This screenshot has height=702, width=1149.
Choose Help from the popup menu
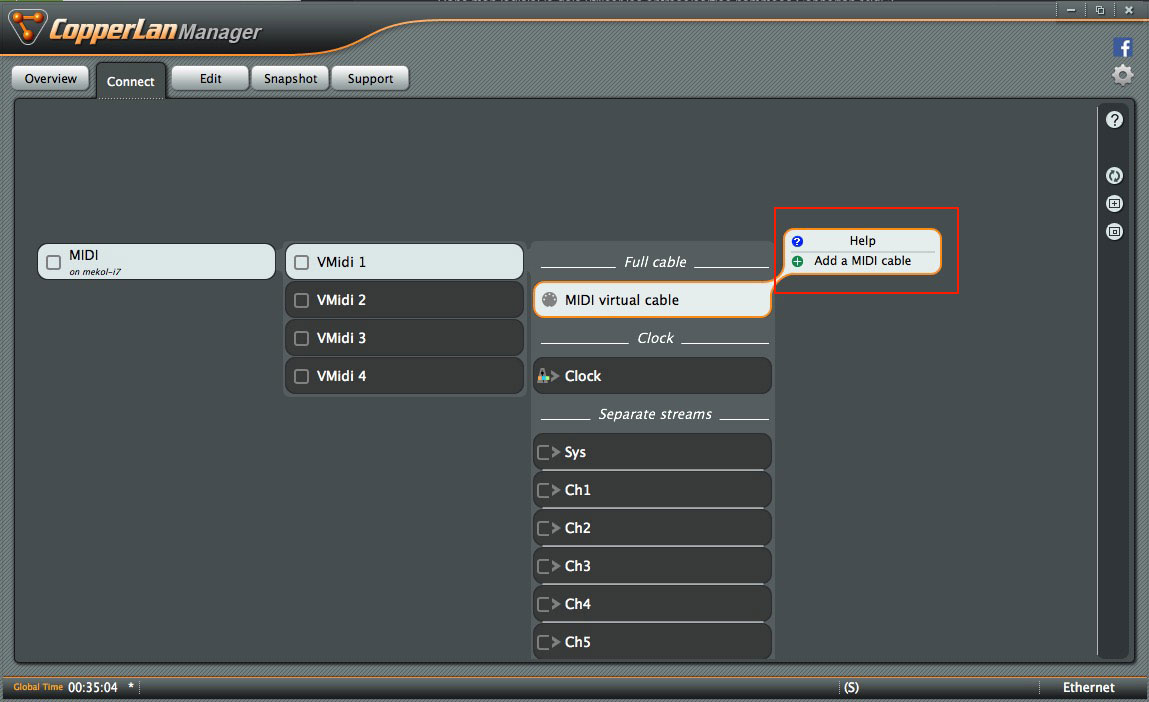point(862,241)
